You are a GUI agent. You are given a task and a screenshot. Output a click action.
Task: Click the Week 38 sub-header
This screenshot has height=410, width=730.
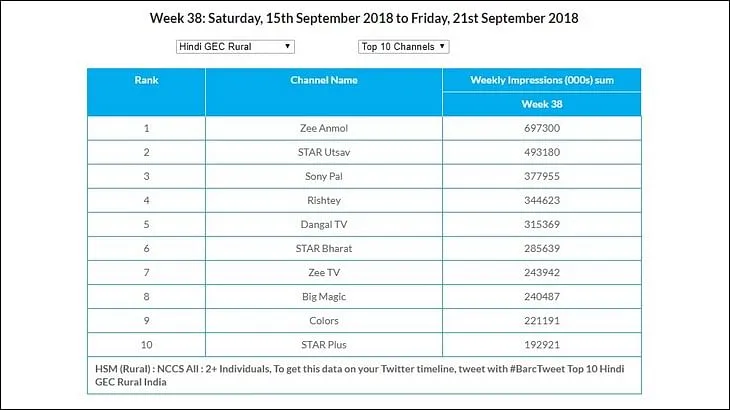541,104
